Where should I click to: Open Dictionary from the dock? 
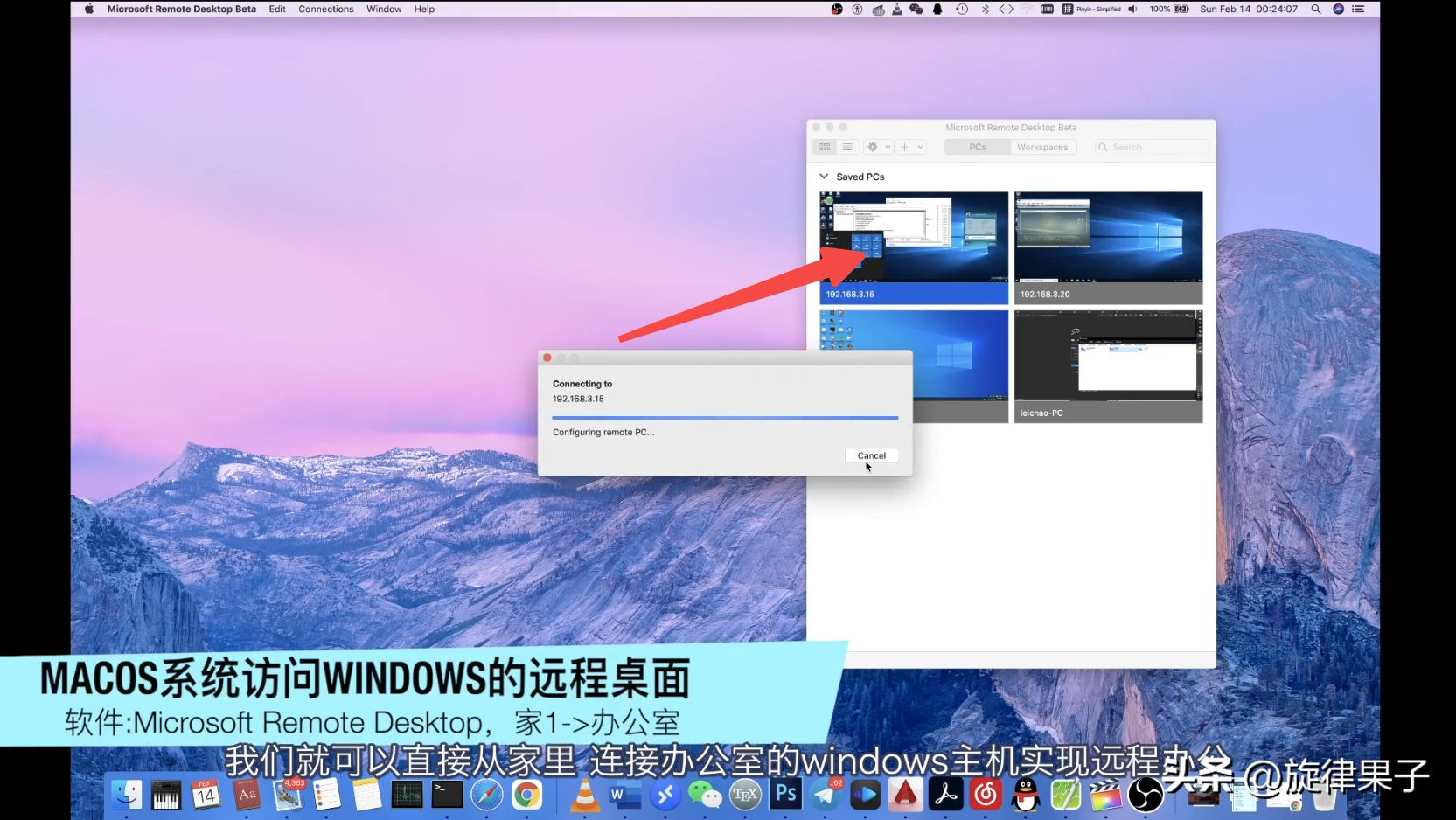click(x=247, y=794)
